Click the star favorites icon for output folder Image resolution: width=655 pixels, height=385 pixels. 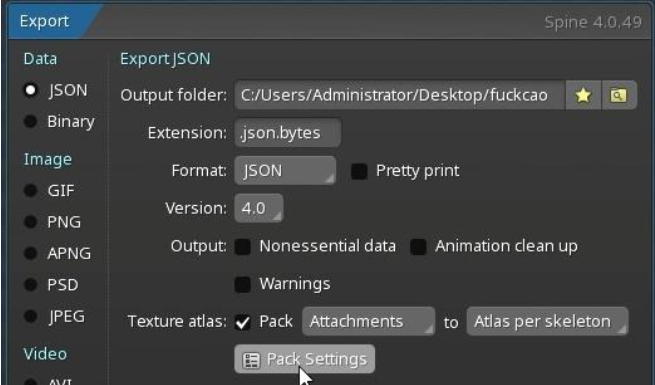point(583,95)
